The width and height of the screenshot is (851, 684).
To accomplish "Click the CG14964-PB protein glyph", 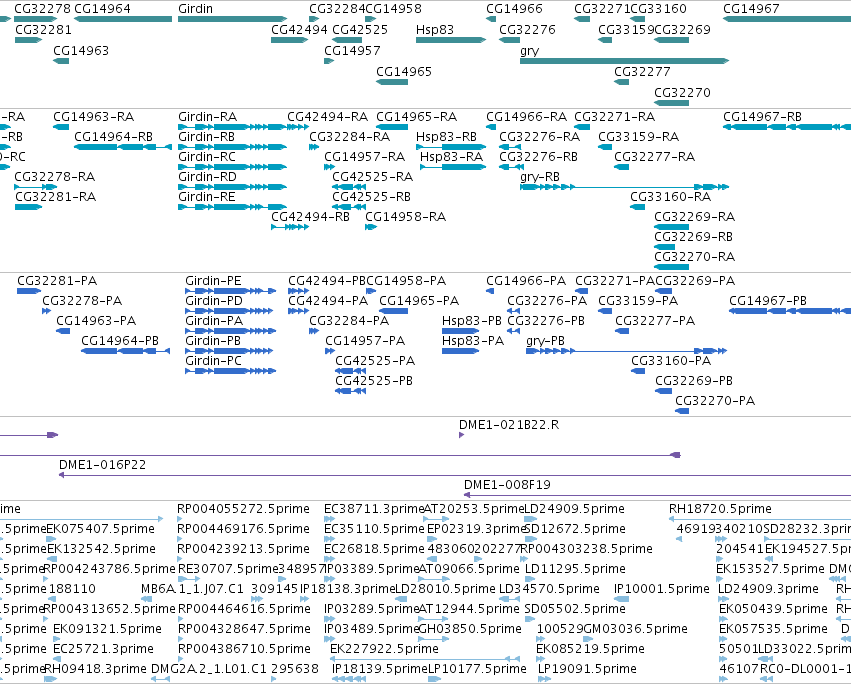I will pos(125,351).
